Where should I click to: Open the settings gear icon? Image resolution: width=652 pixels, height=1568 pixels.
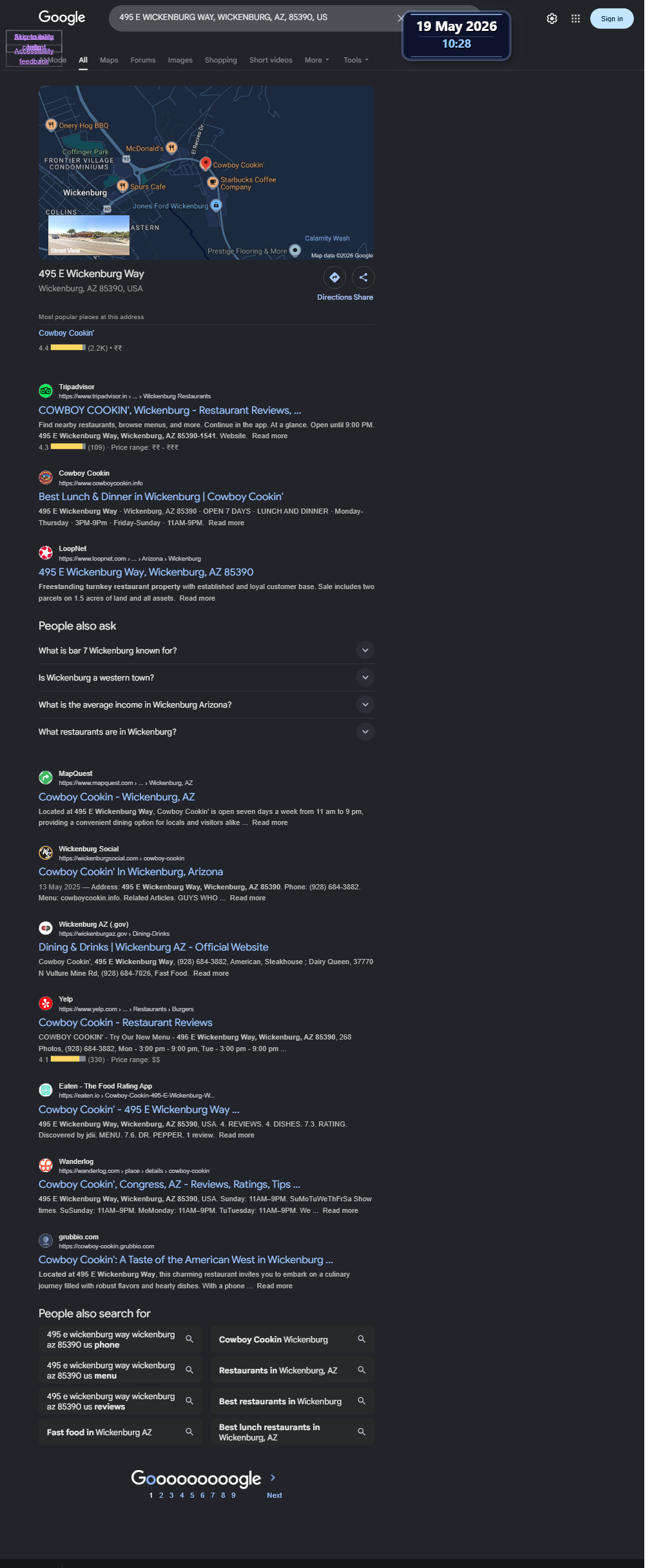552,19
